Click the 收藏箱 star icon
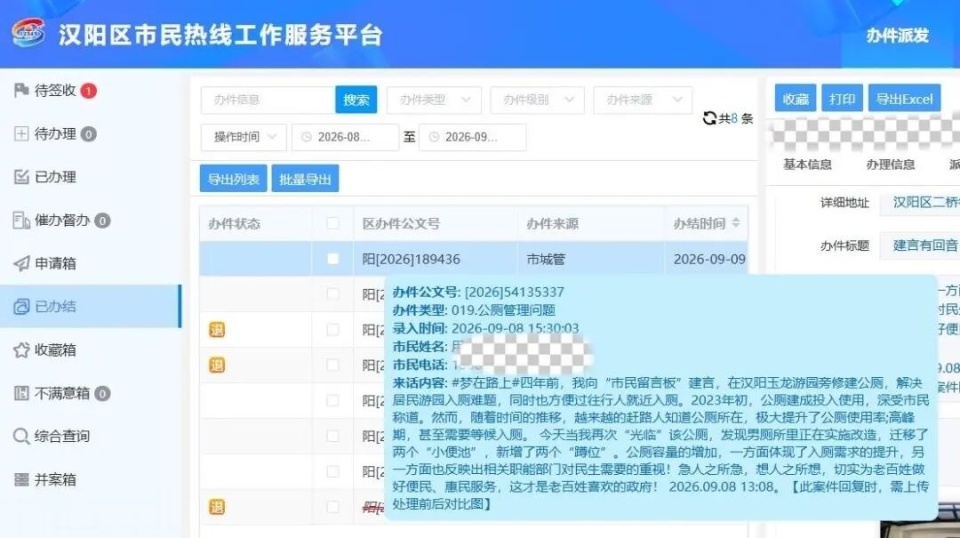 [21, 349]
